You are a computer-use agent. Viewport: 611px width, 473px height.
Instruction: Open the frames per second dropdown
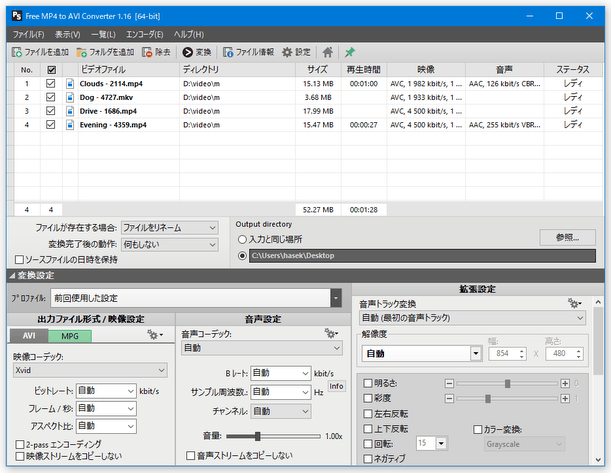(x=106, y=408)
